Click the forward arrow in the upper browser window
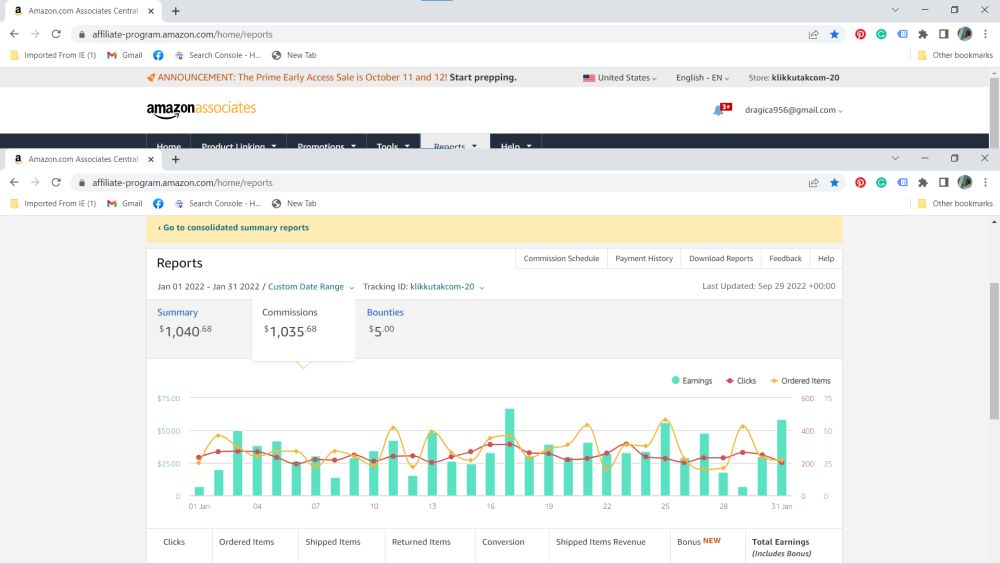 coord(35,34)
